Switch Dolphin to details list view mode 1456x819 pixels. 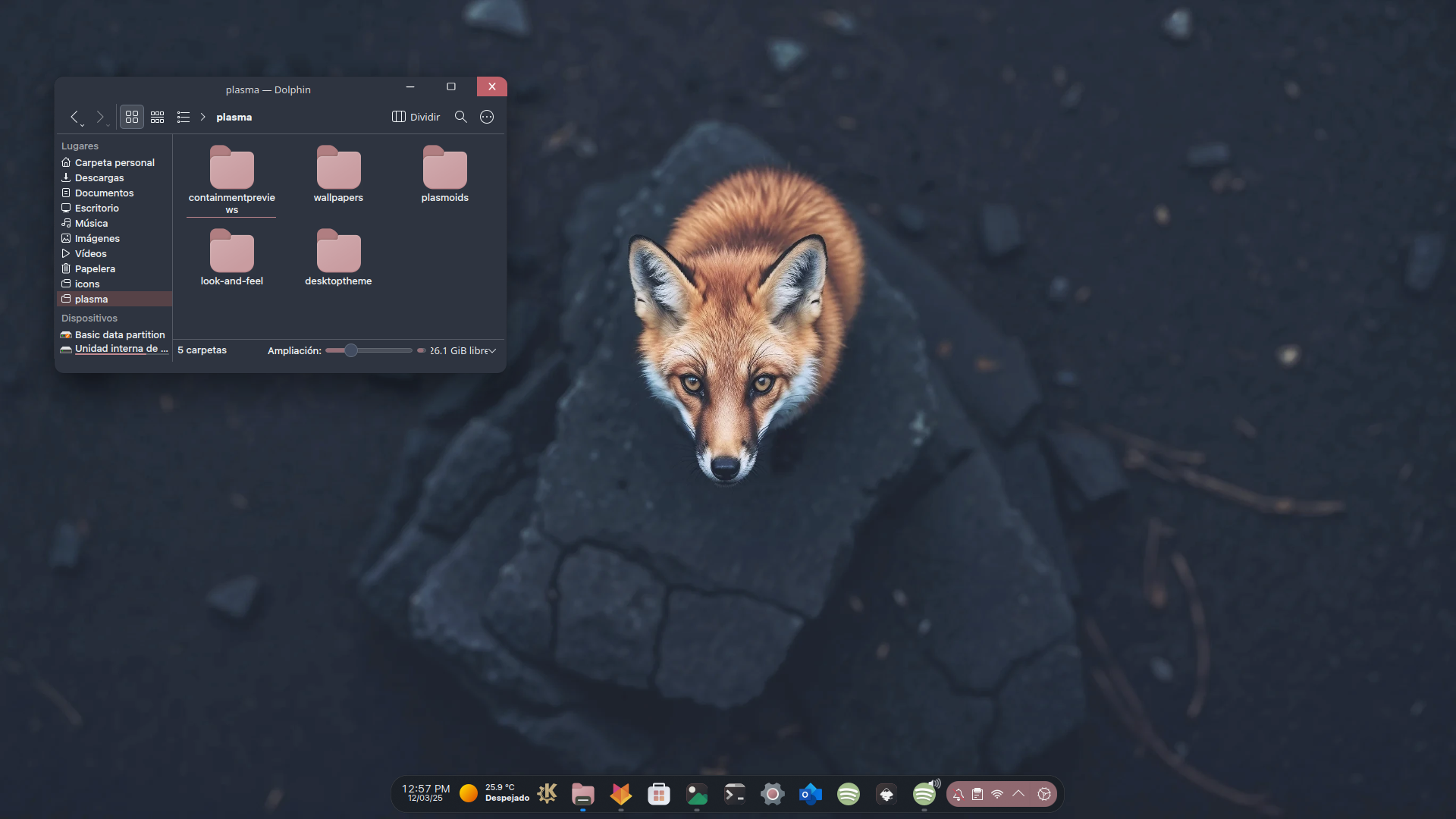[183, 117]
